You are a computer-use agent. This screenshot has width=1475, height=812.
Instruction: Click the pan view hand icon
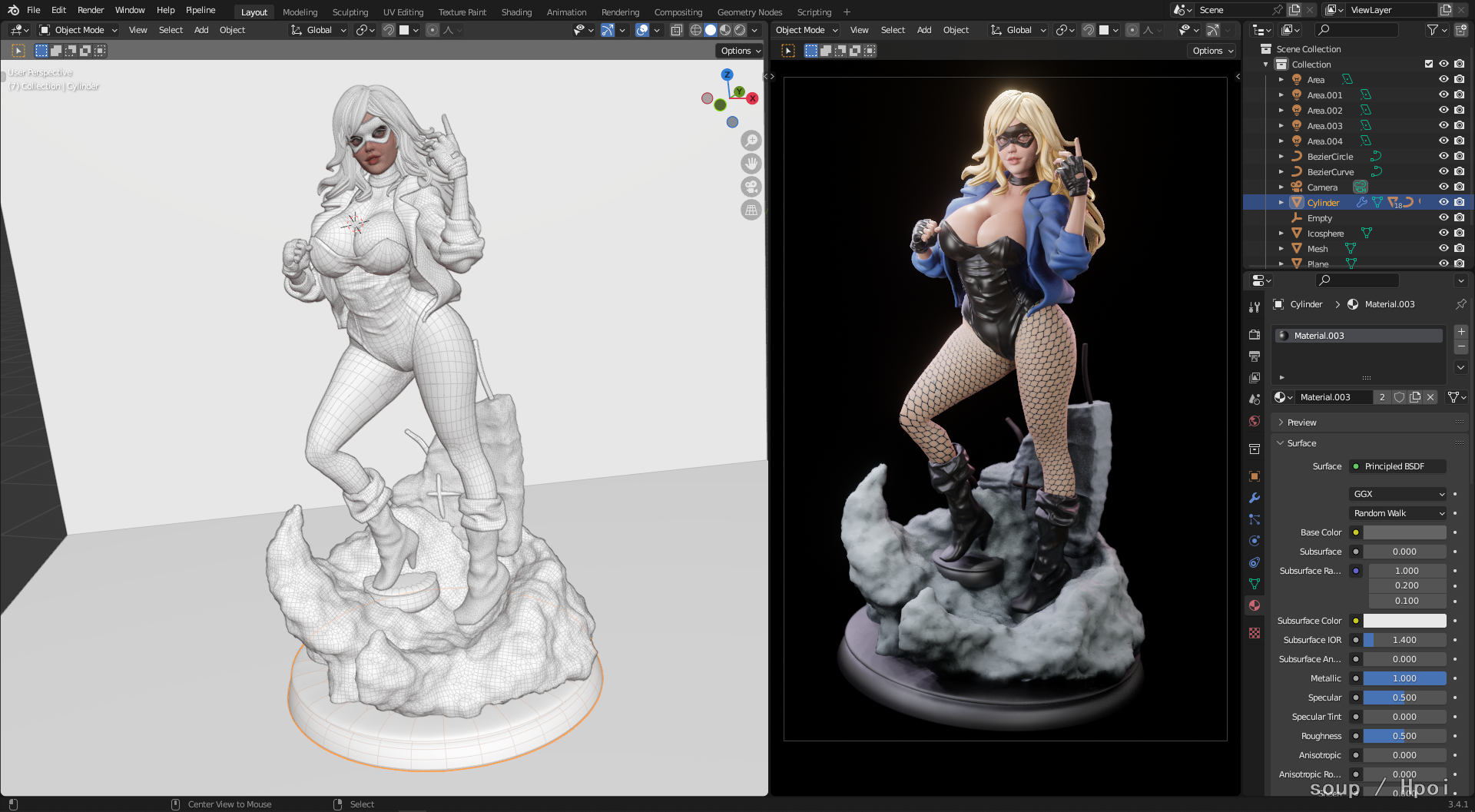751,164
